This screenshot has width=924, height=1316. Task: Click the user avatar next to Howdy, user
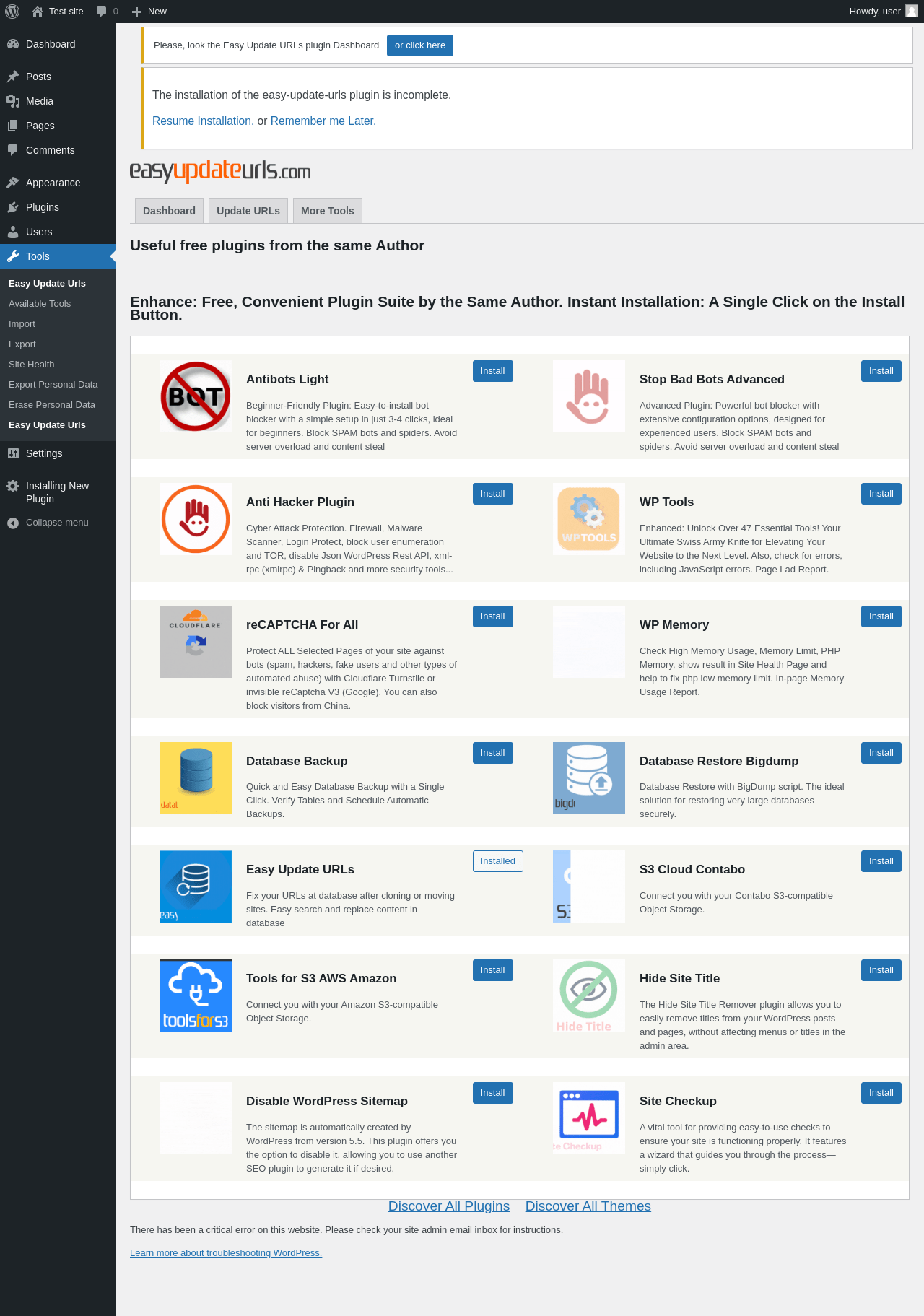tap(912, 12)
